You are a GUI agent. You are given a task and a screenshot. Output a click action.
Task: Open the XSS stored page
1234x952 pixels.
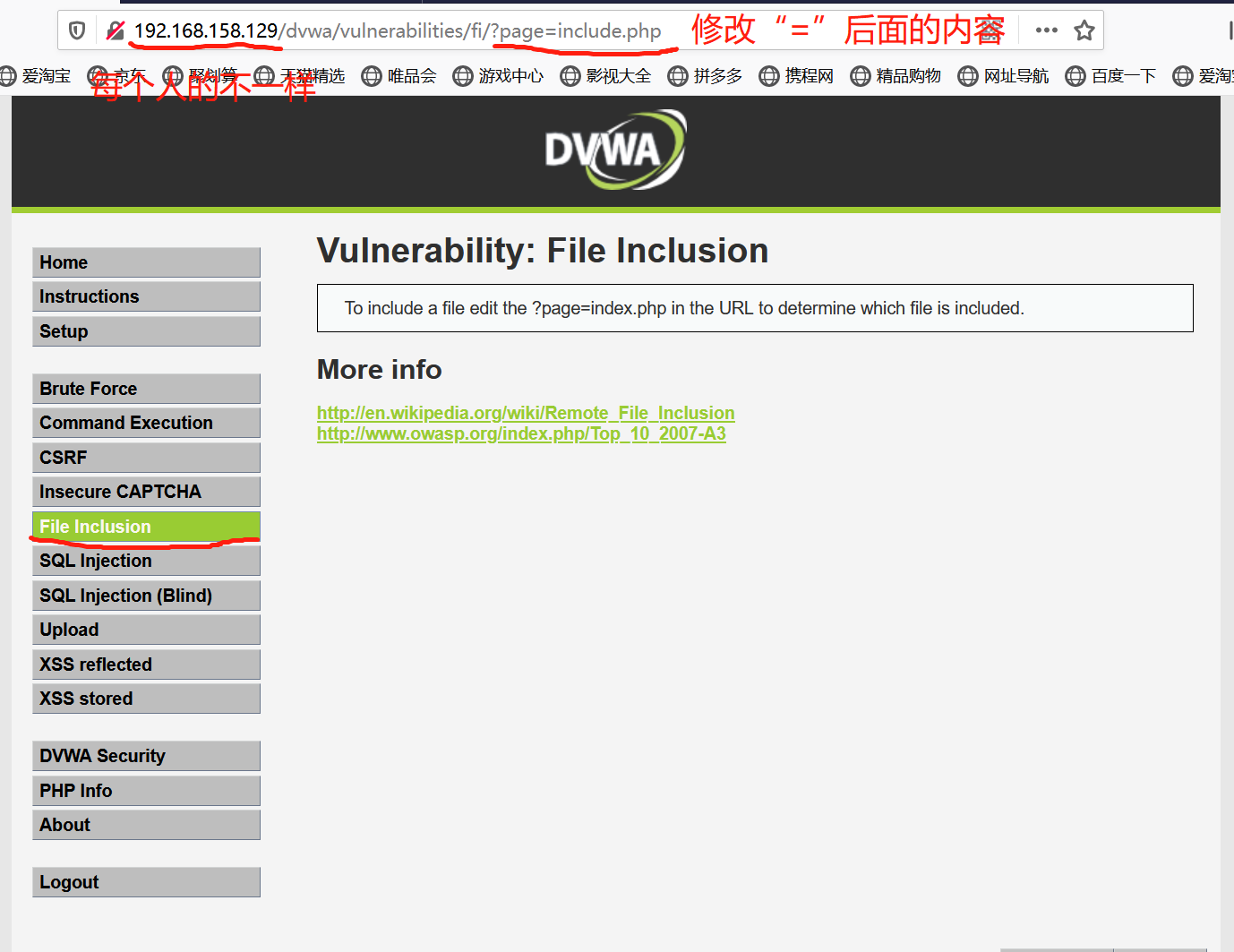click(x=146, y=699)
